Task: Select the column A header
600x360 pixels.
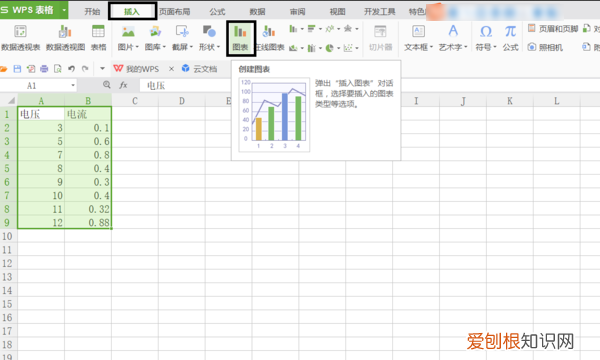Action: [41, 101]
